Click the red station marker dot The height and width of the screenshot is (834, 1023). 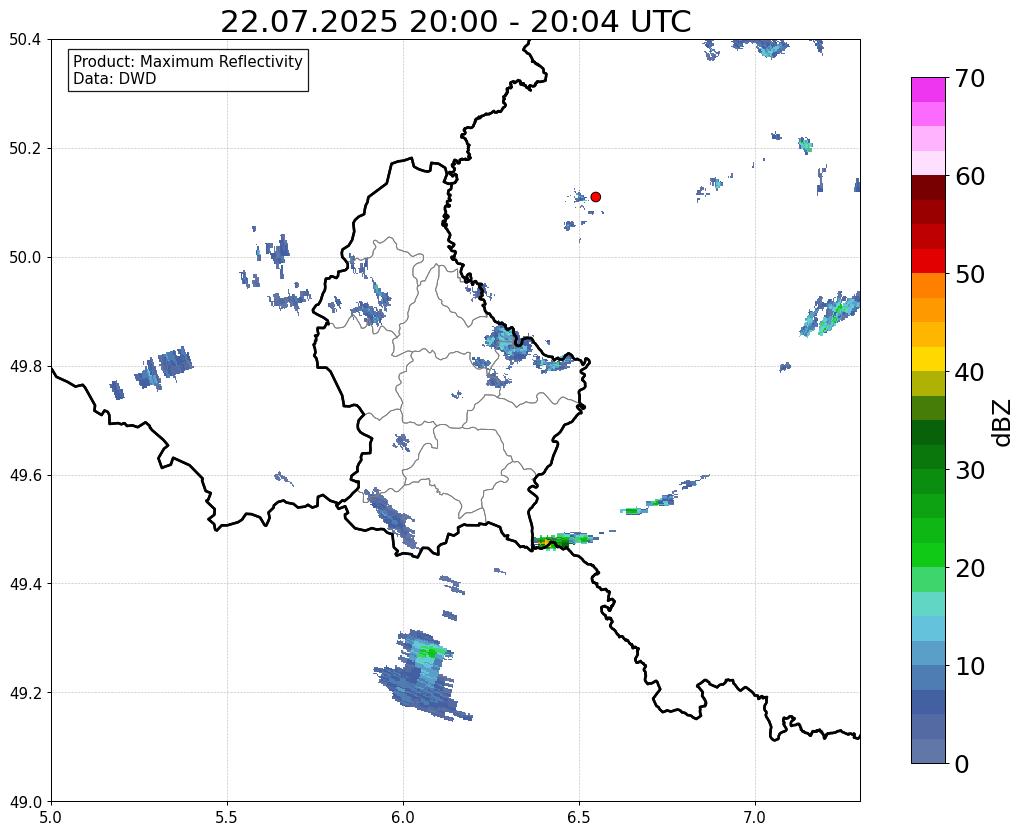click(595, 196)
